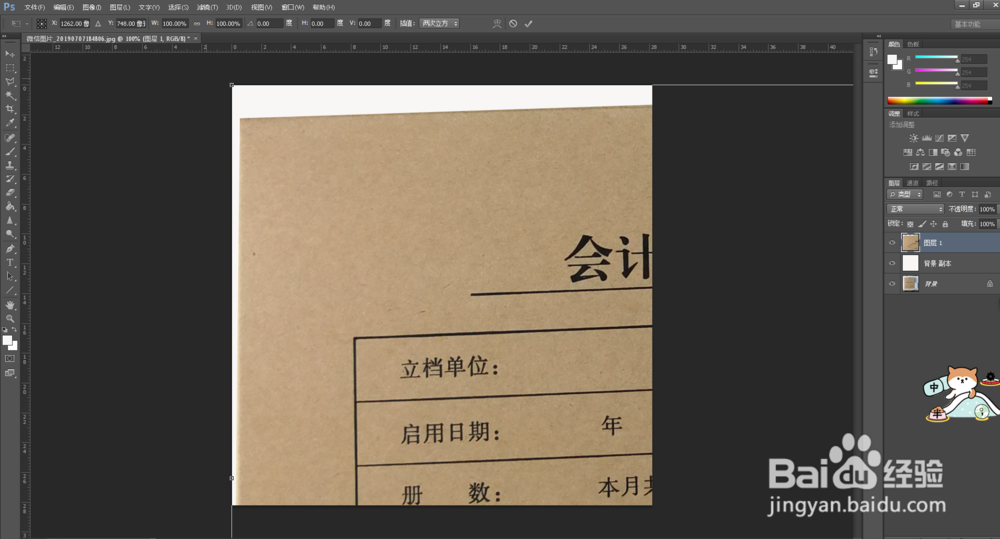Select the Hand tool
The height and width of the screenshot is (539, 1000).
click(10, 306)
